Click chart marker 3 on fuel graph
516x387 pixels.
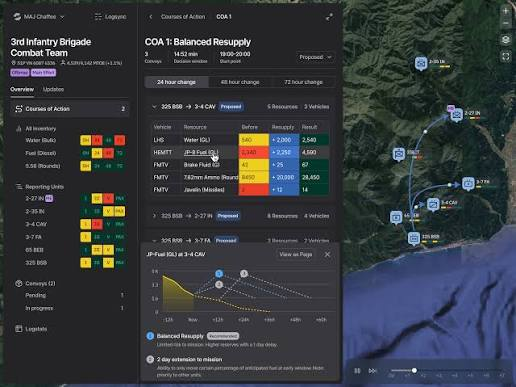[x=244, y=274]
